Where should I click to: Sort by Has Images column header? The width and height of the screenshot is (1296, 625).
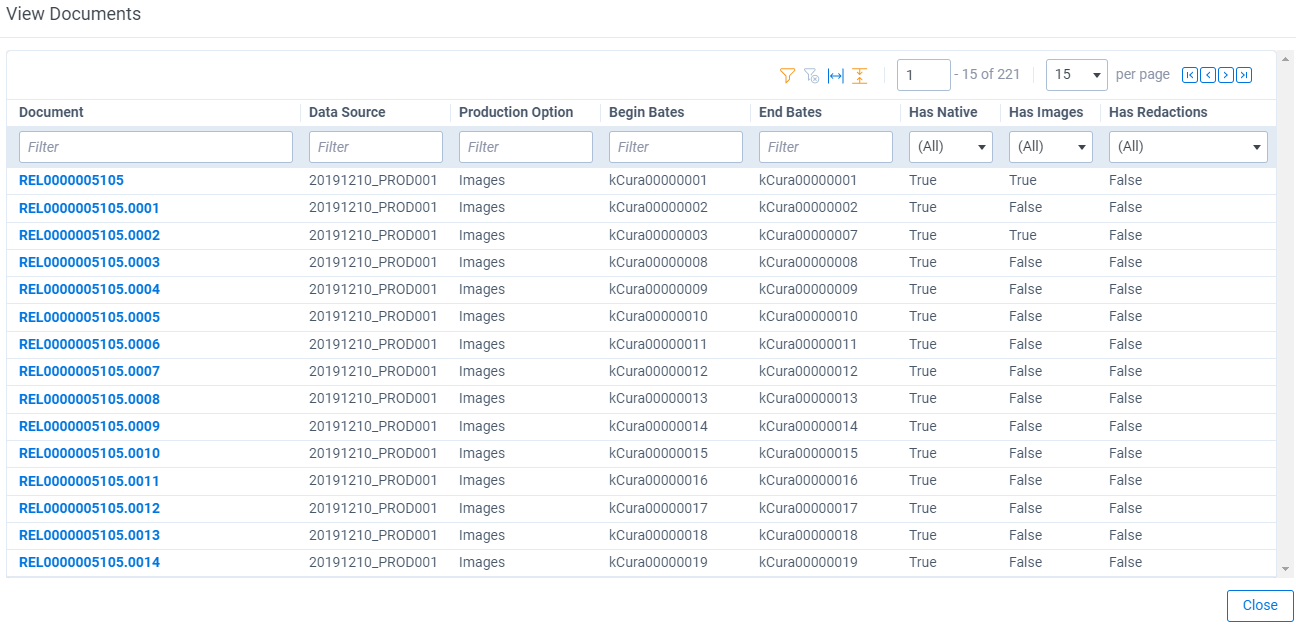[1046, 113]
